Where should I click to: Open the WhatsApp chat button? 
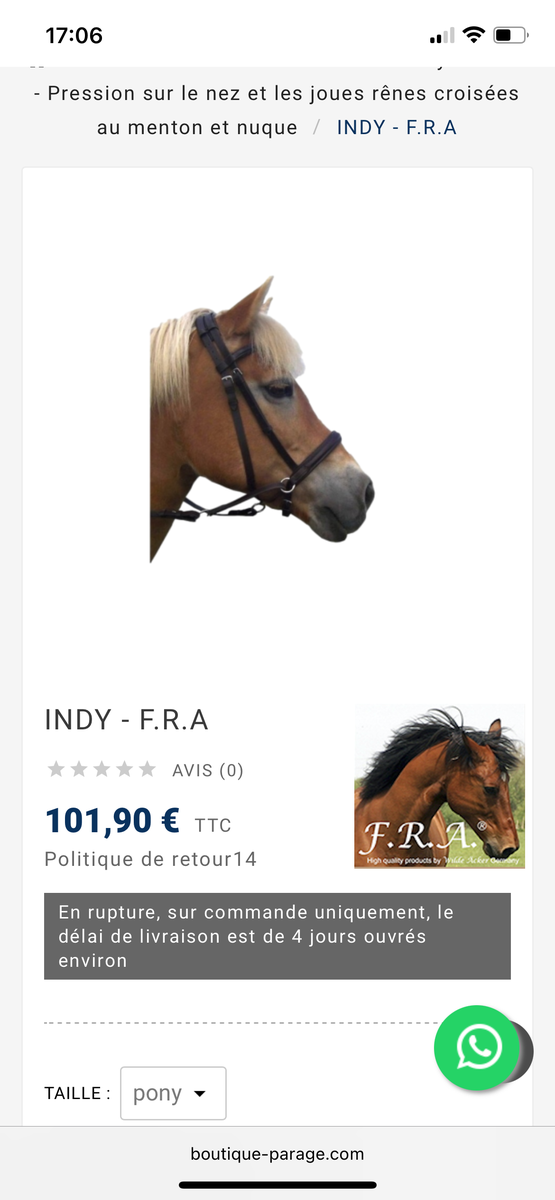(478, 1047)
